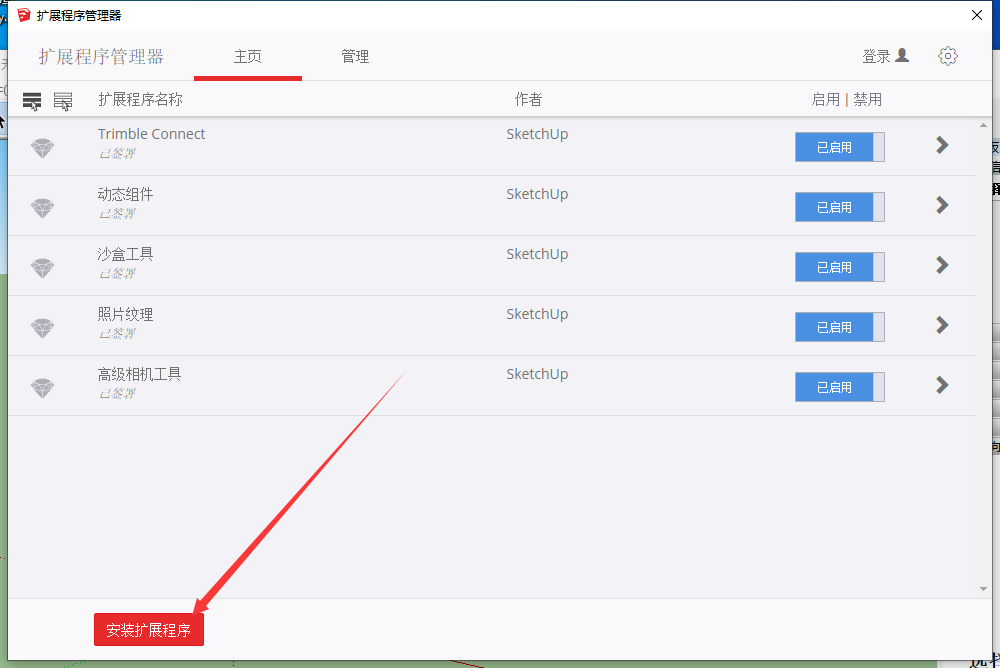Expand Trimble Connect details chevron
Image resolution: width=1000 pixels, height=668 pixels.
pos(942,145)
